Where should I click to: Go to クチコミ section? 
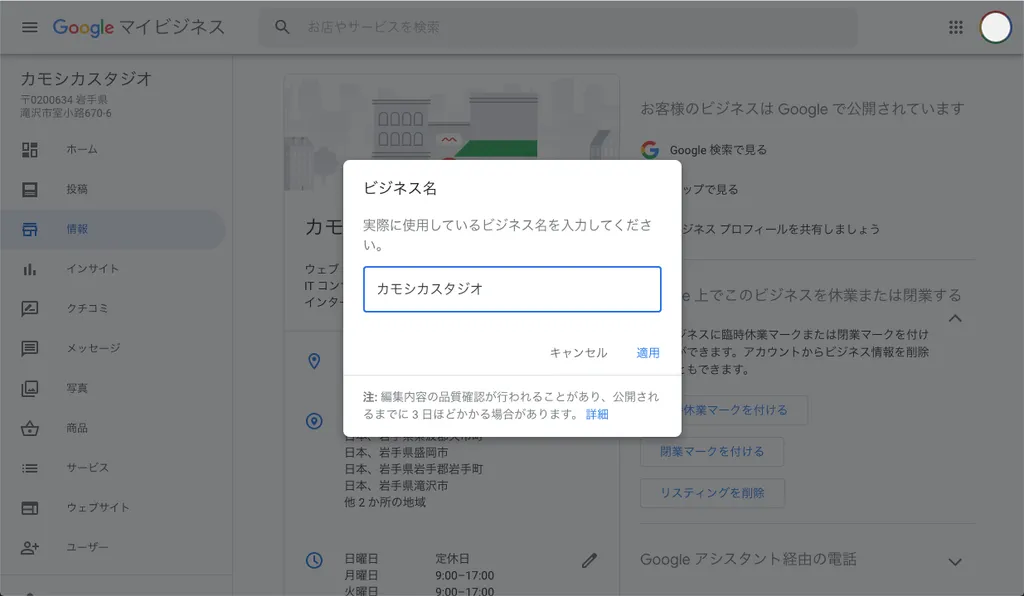pyautogui.click(x=112, y=308)
